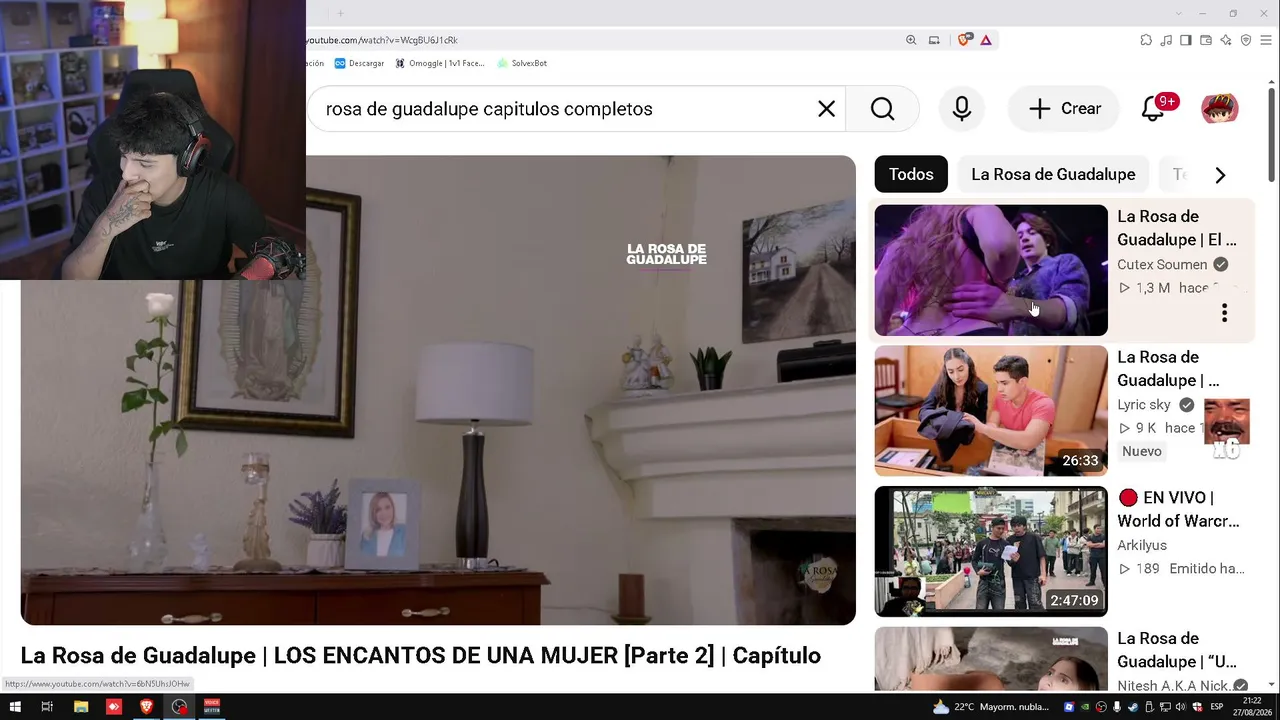1280x720 pixels.
Task: Select the Todos filter chip
Action: [x=911, y=174]
